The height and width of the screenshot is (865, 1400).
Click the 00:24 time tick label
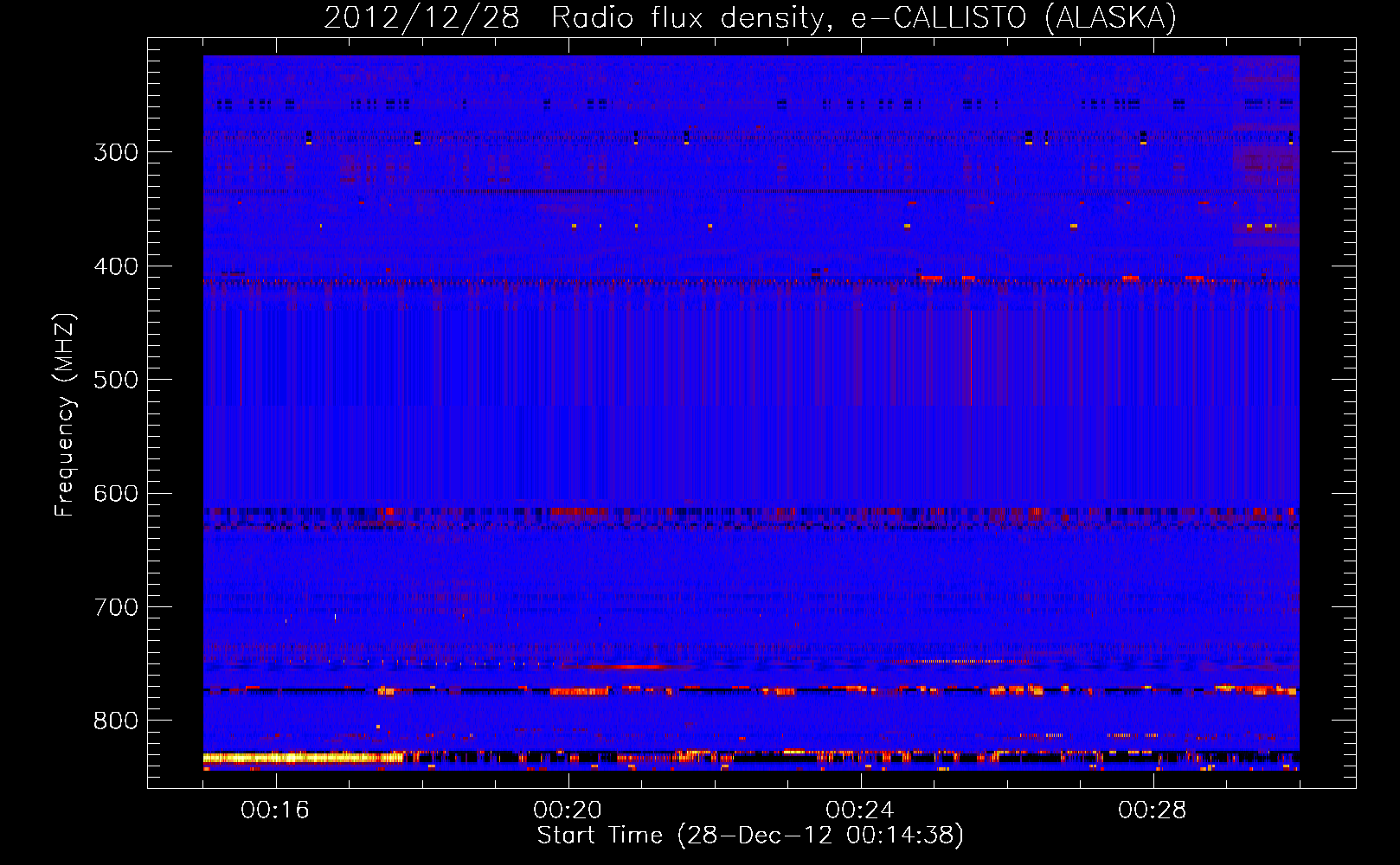point(860,810)
